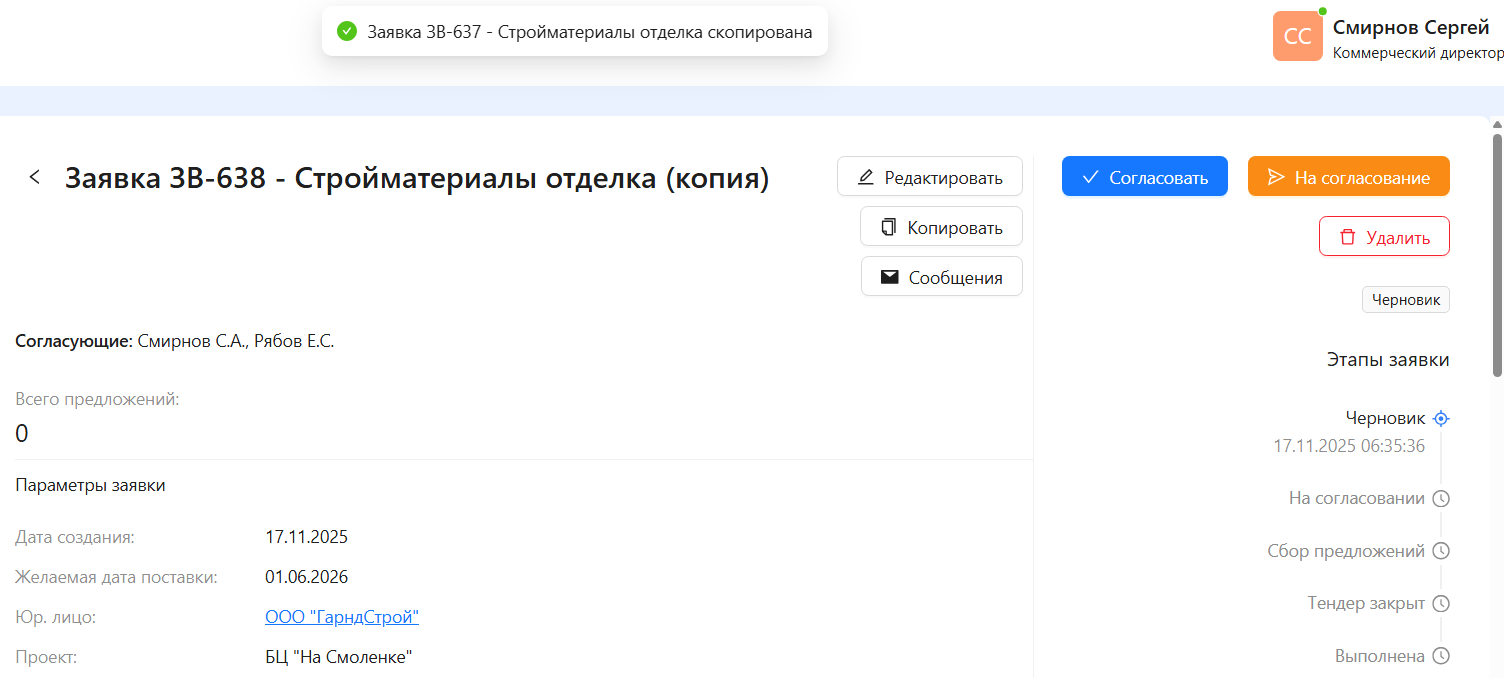Click the clock icon beside На согласовании stage

(x=1441, y=497)
